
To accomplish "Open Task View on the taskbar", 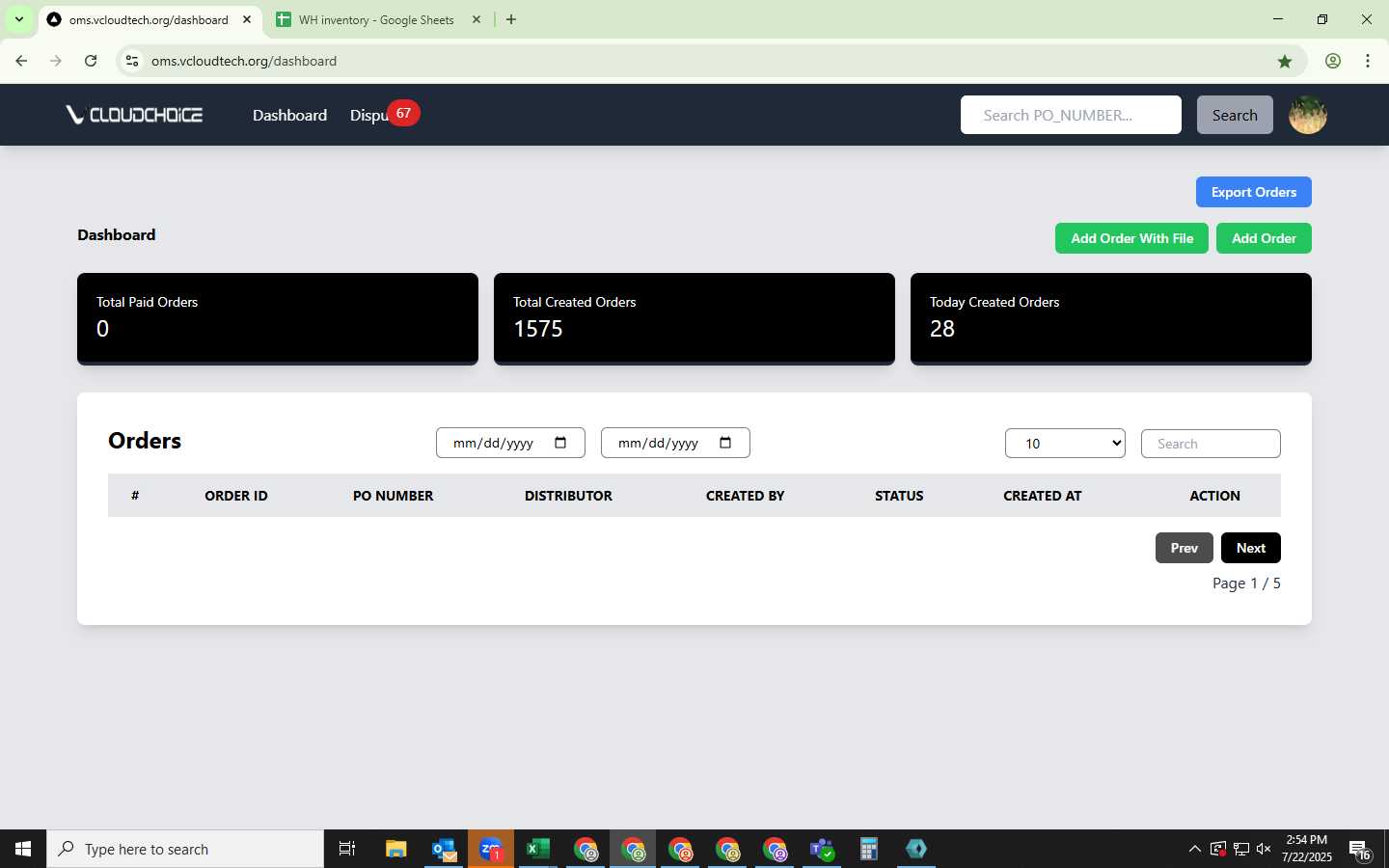I will (347, 849).
